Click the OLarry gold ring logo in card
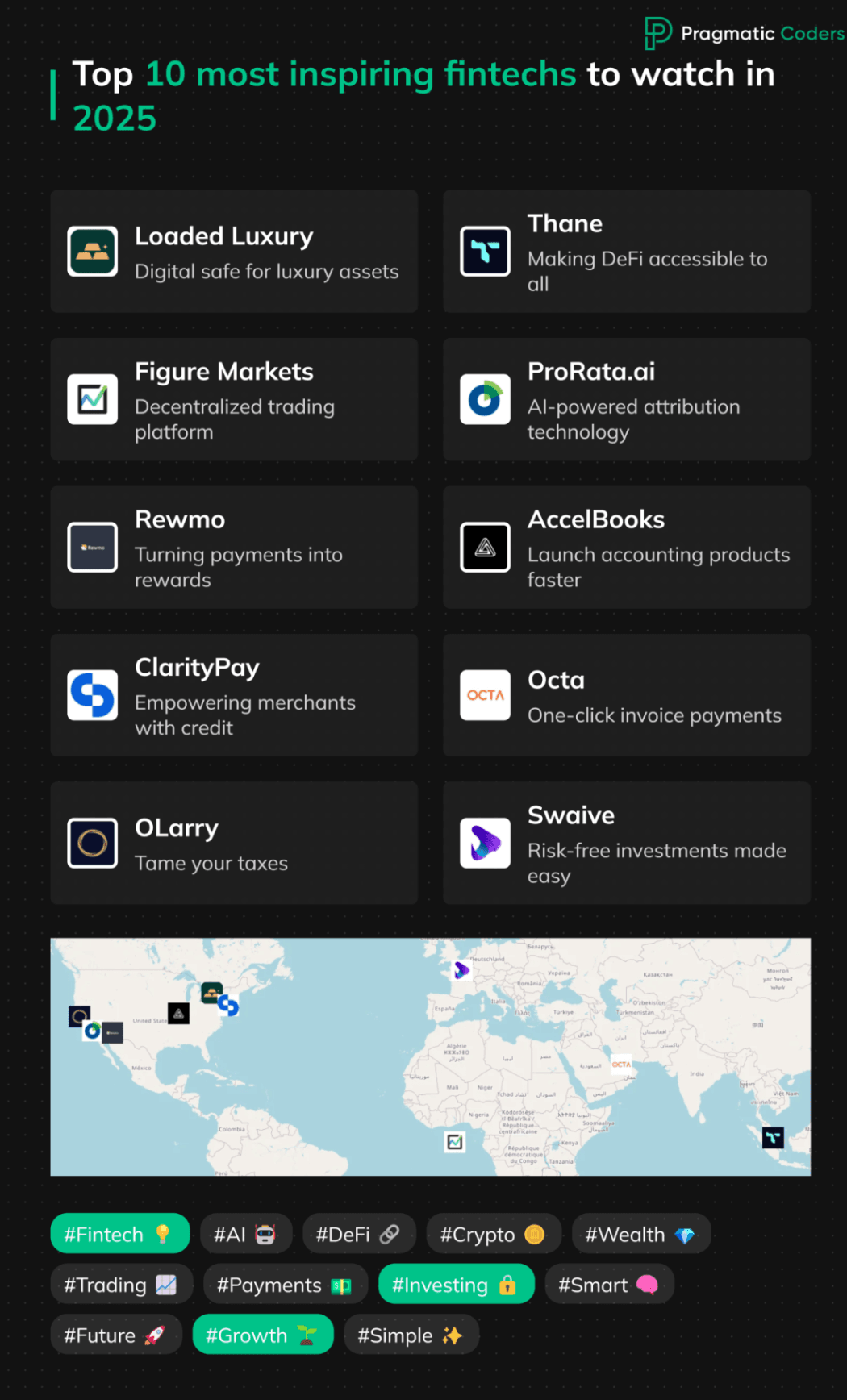The height and width of the screenshot is (1400, 847). [93, 843]
